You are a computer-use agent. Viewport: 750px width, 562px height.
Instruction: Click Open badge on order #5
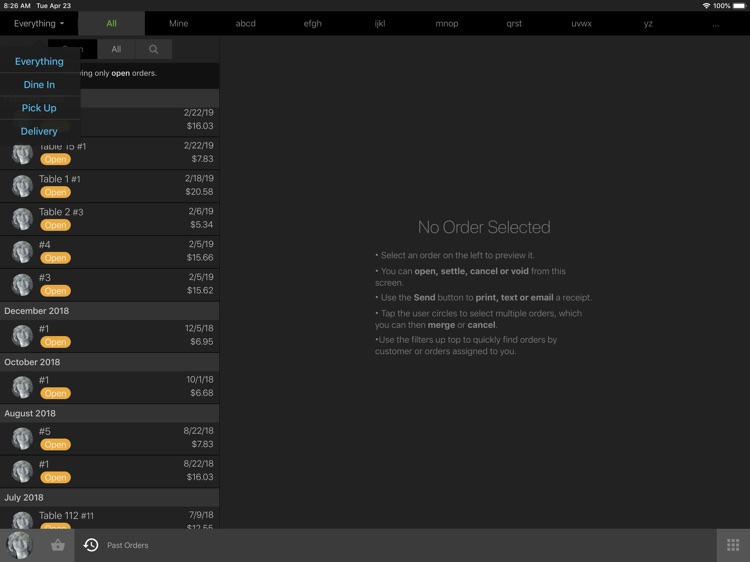click(55, 445)
